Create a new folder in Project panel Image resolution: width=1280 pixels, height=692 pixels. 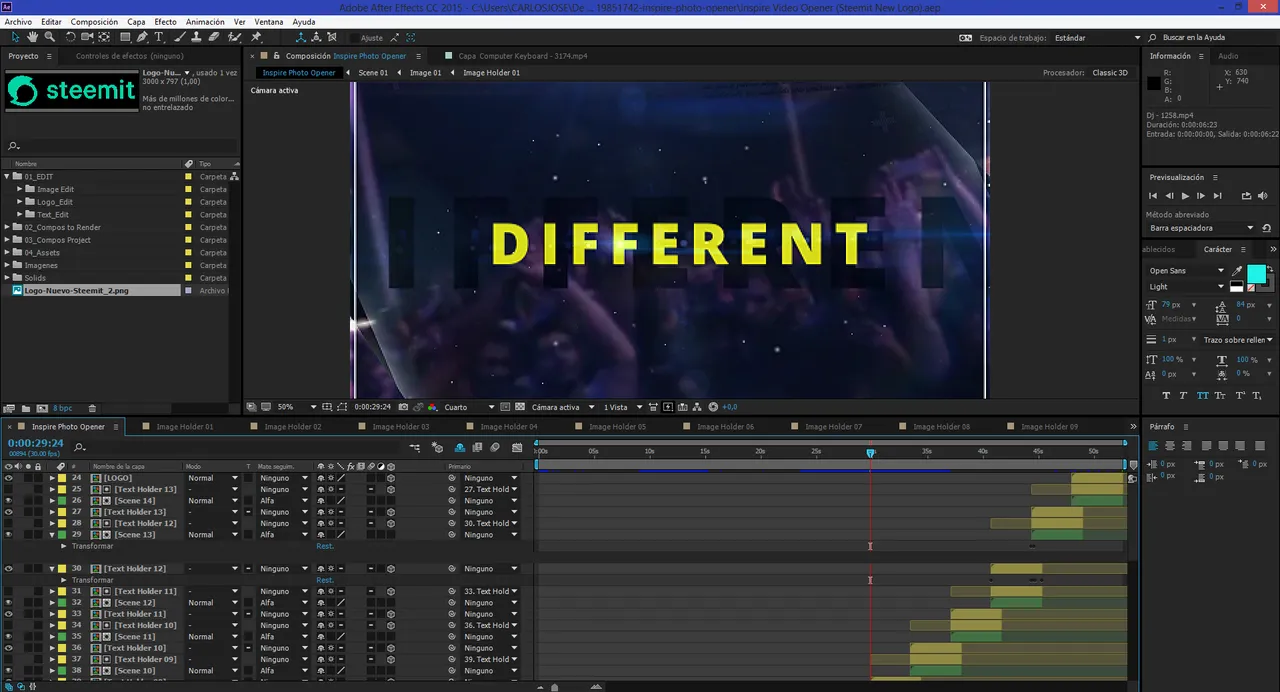tap(26, 408)
